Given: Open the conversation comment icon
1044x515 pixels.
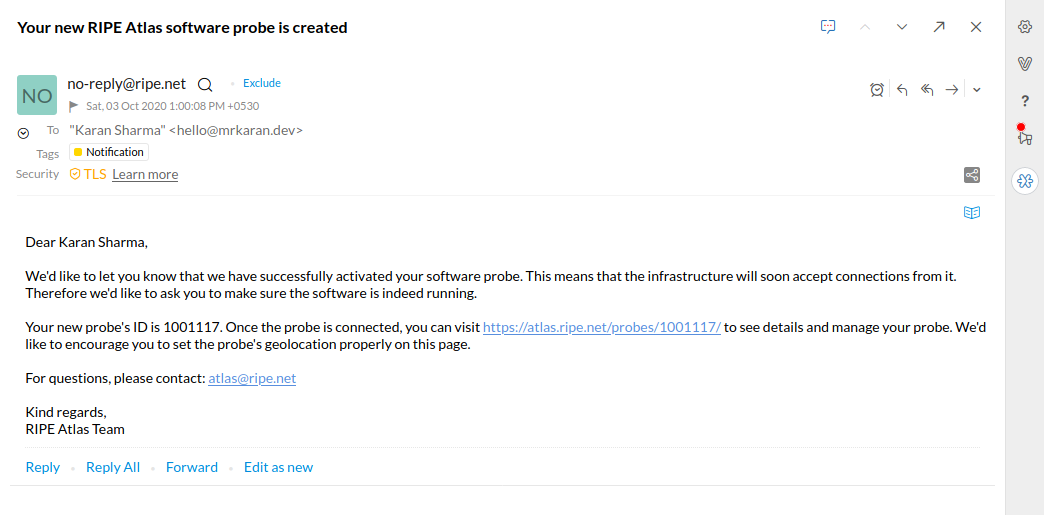Looking at the screenshot, I should pyautogui.click(x=828, y=27).
